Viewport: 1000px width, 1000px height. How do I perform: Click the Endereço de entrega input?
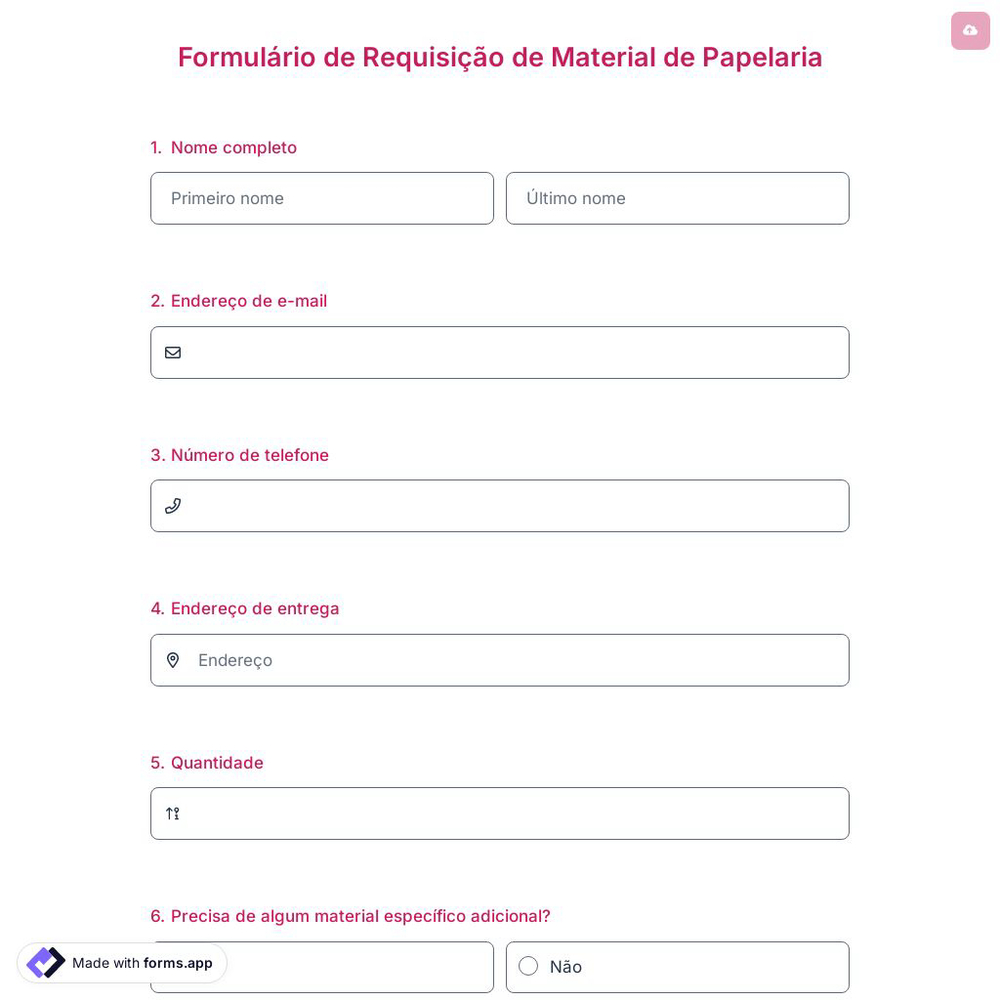point(500,659)
